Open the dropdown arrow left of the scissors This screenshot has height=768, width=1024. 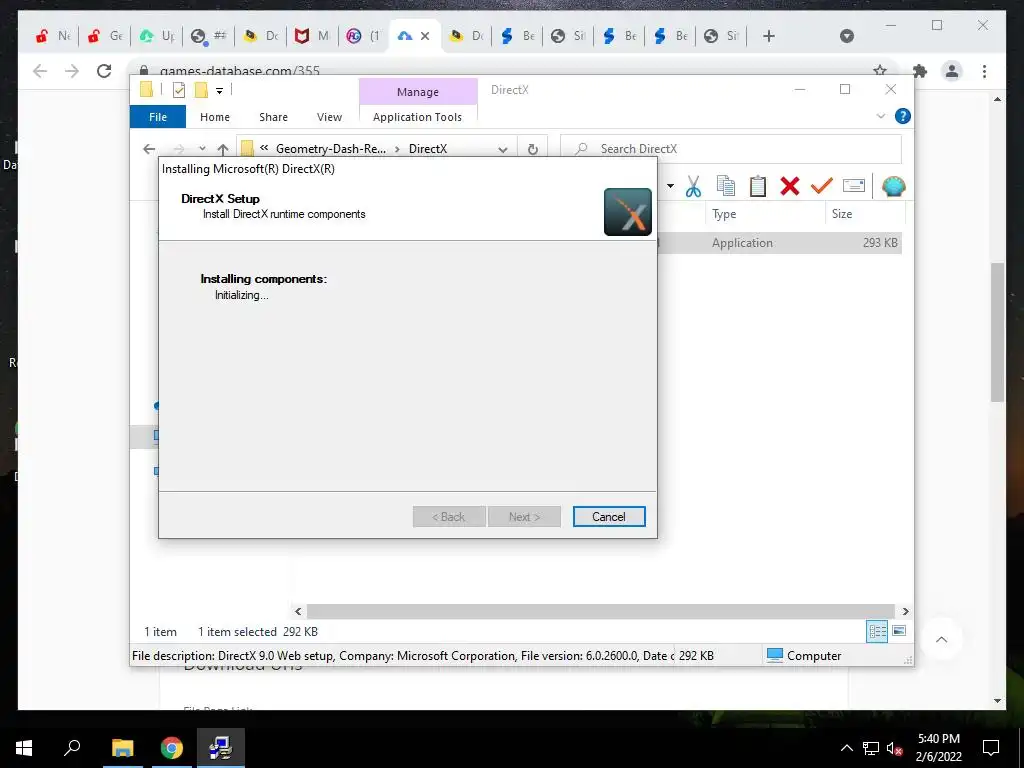pyautogui.click(x=670, y=186)
